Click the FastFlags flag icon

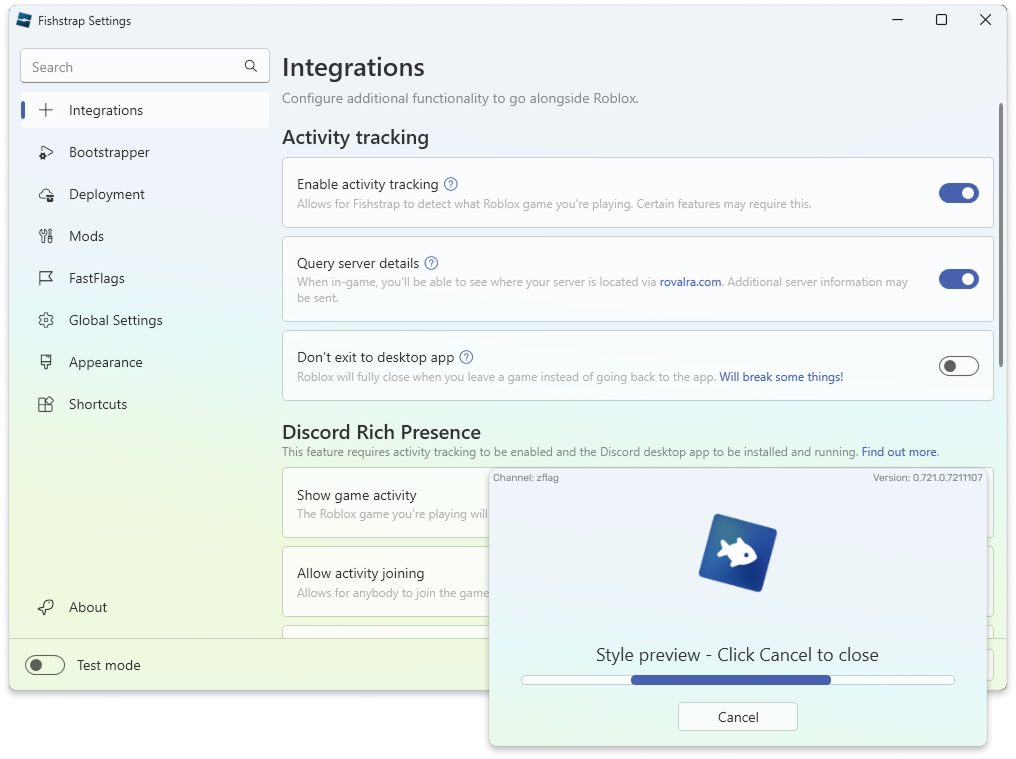pos(46,278)
